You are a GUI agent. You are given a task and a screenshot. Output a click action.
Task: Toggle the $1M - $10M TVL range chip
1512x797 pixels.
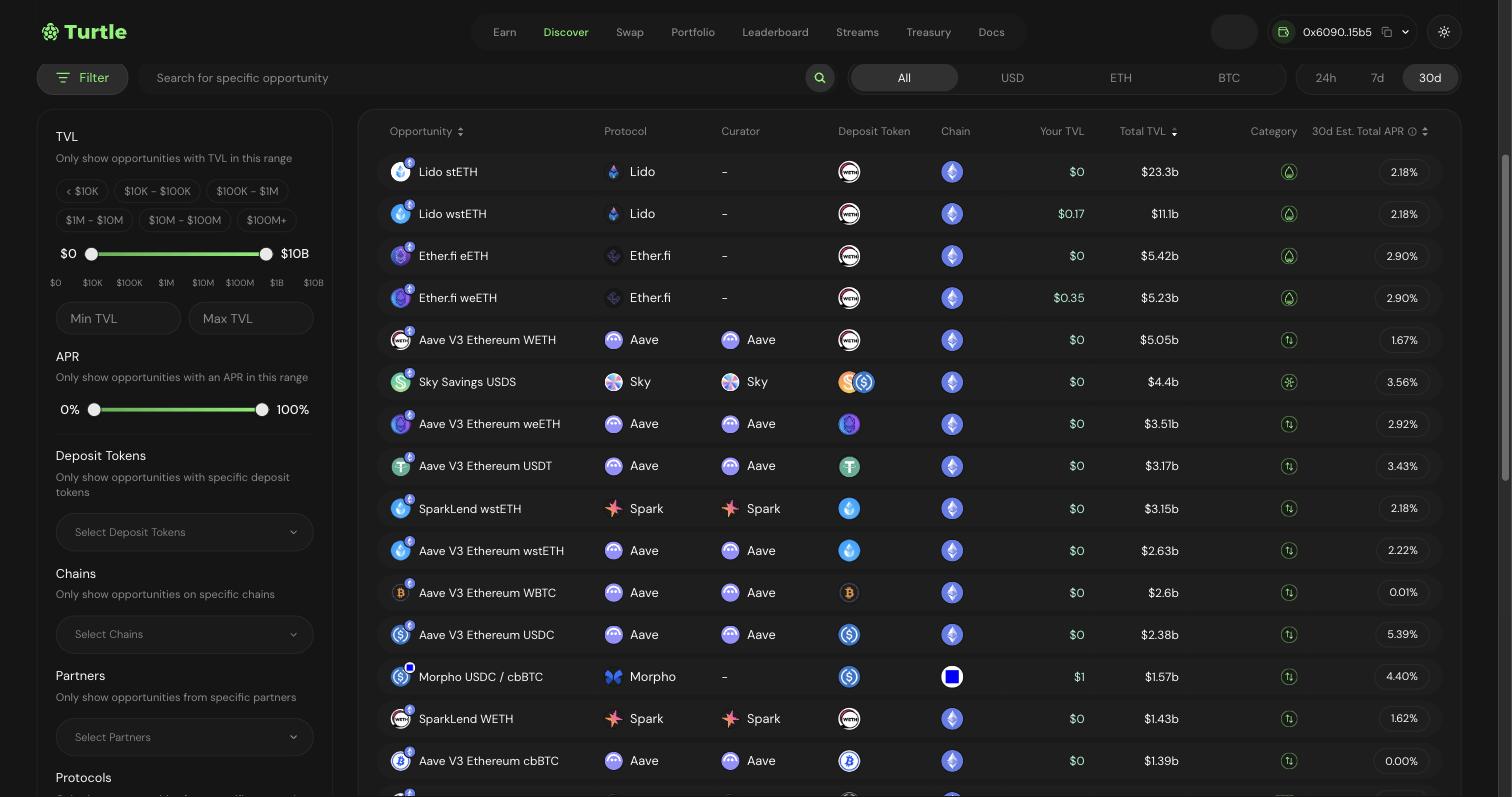95,220
